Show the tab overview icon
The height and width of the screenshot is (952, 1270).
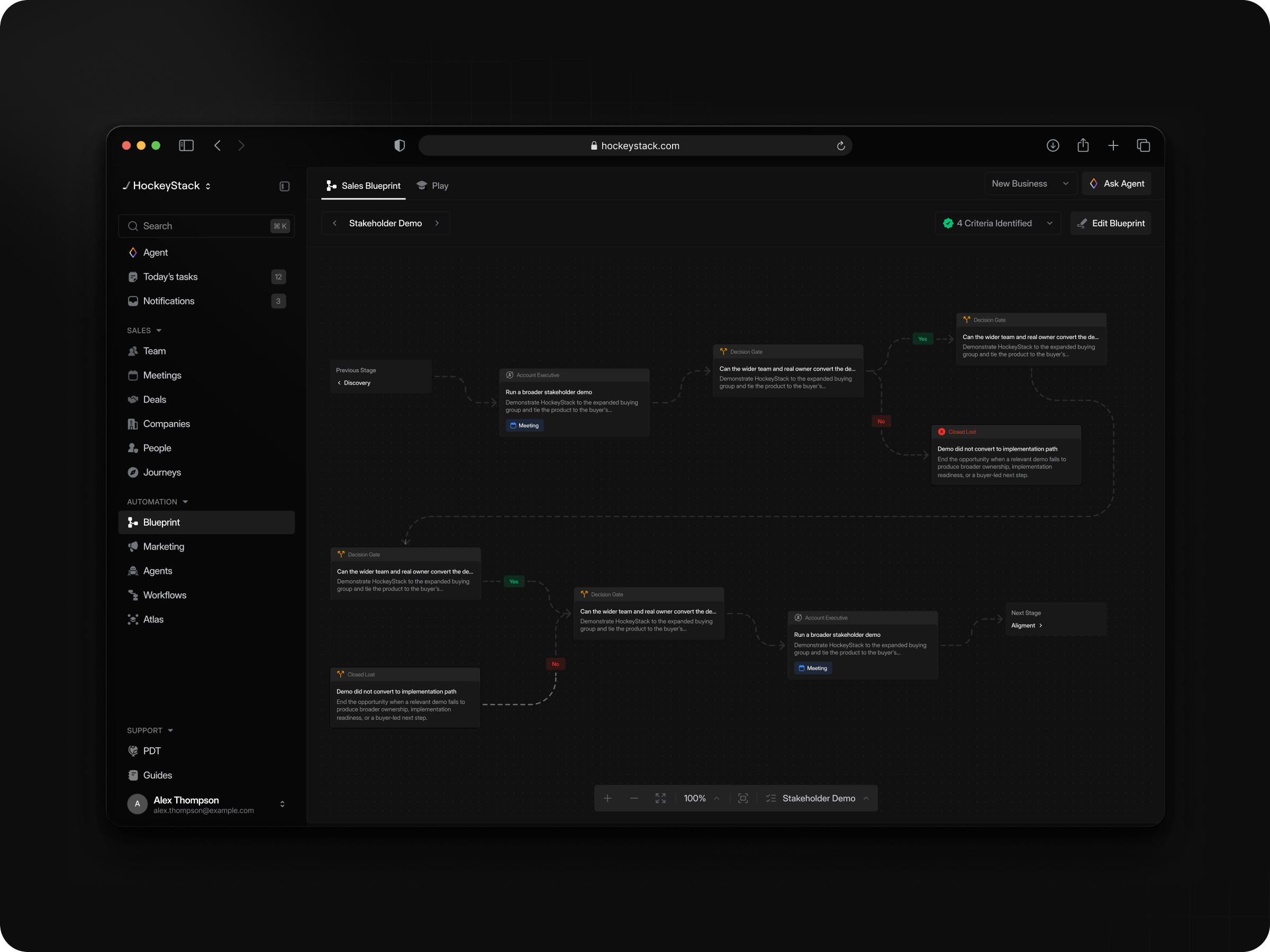click(x=1143, y=145)
